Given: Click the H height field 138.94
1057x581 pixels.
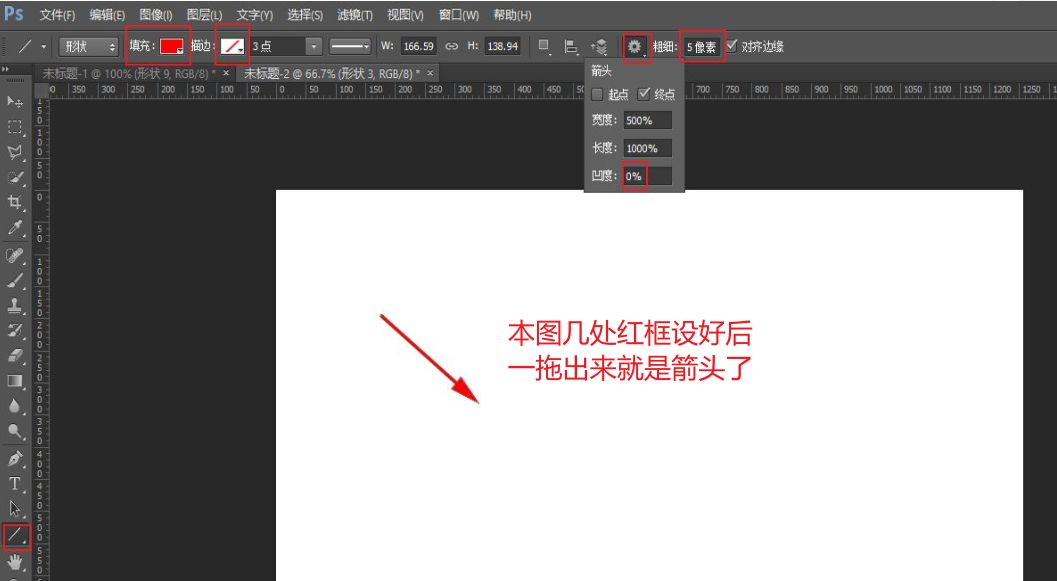Looking at the screenshot, I should click(x=503, y=47).
